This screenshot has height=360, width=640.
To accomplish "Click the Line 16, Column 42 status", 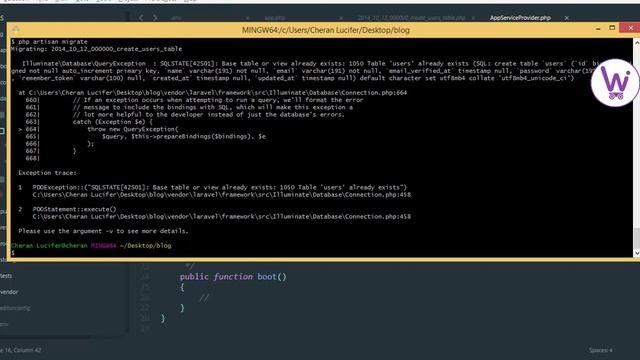I will click(20, 350).
